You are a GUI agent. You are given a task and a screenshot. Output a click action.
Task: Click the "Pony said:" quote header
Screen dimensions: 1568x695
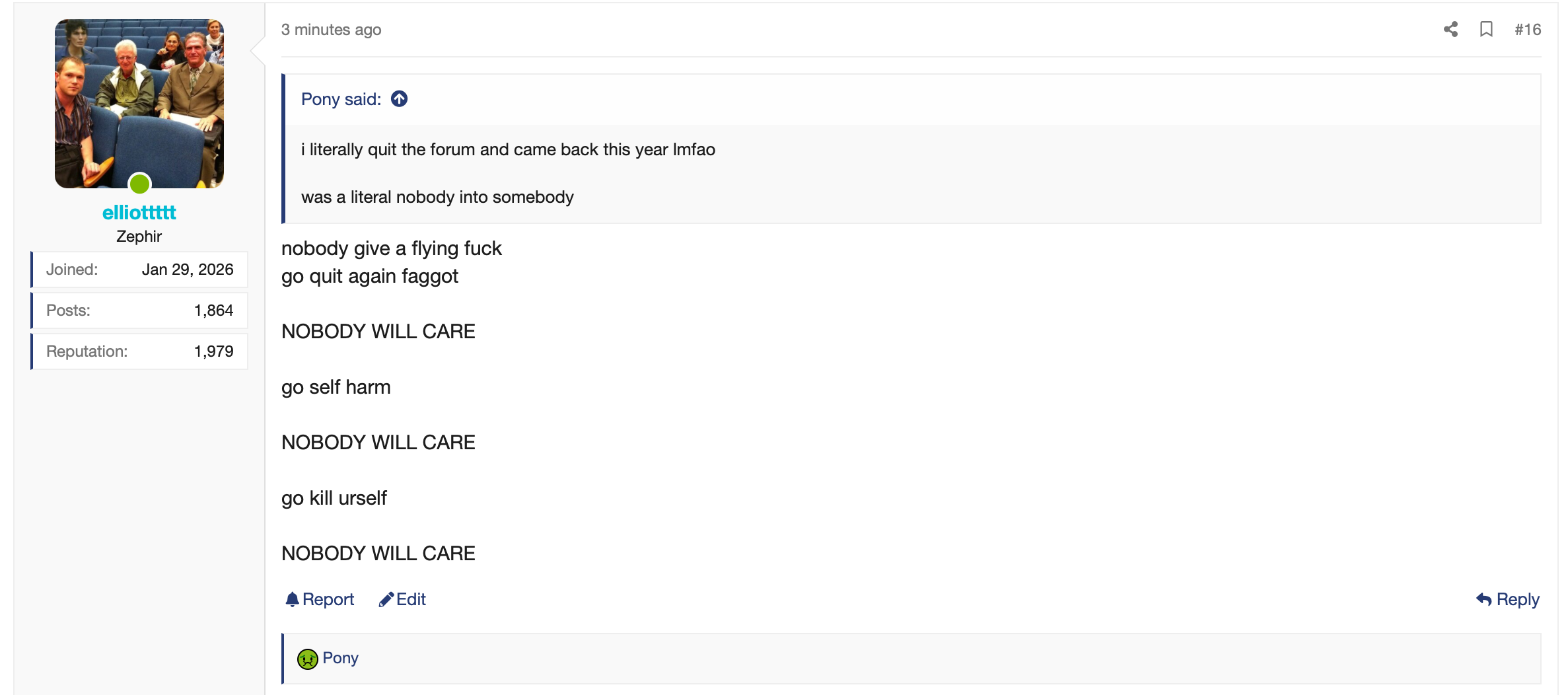tap(341, 99)
